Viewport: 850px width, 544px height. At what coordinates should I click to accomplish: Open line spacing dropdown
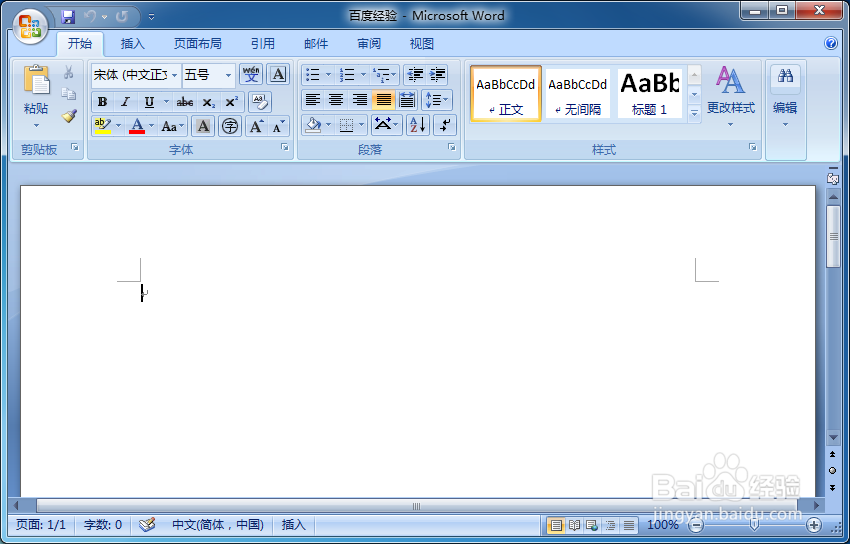tap(436, 100)
